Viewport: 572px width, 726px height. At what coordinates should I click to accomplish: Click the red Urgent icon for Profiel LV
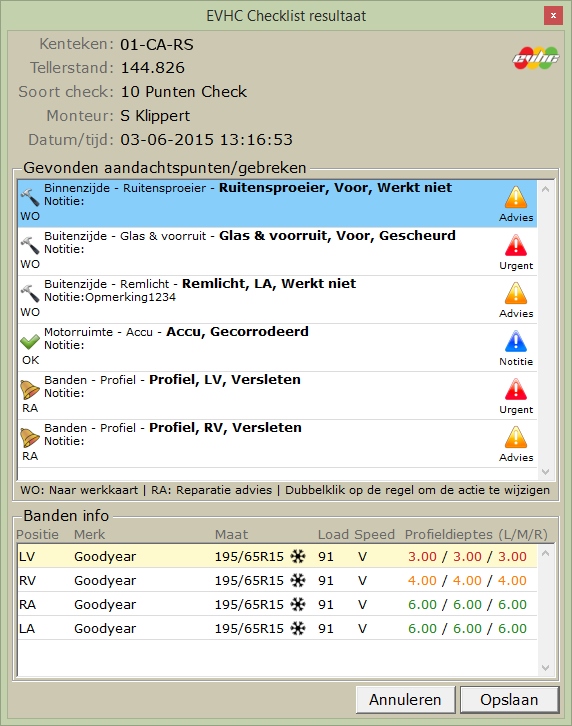515,389
